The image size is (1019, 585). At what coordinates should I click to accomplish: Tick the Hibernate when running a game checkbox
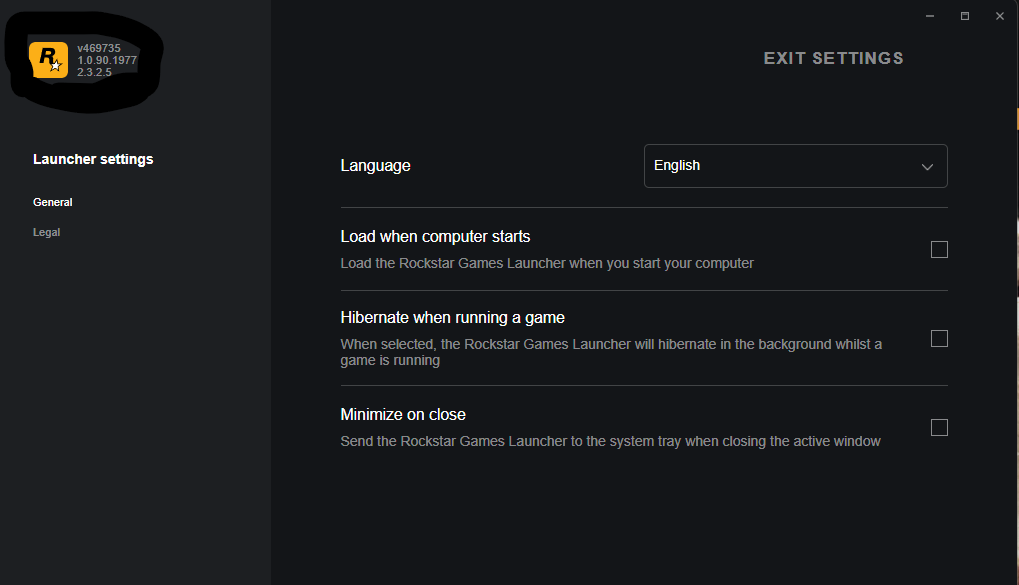coord(939,339)
